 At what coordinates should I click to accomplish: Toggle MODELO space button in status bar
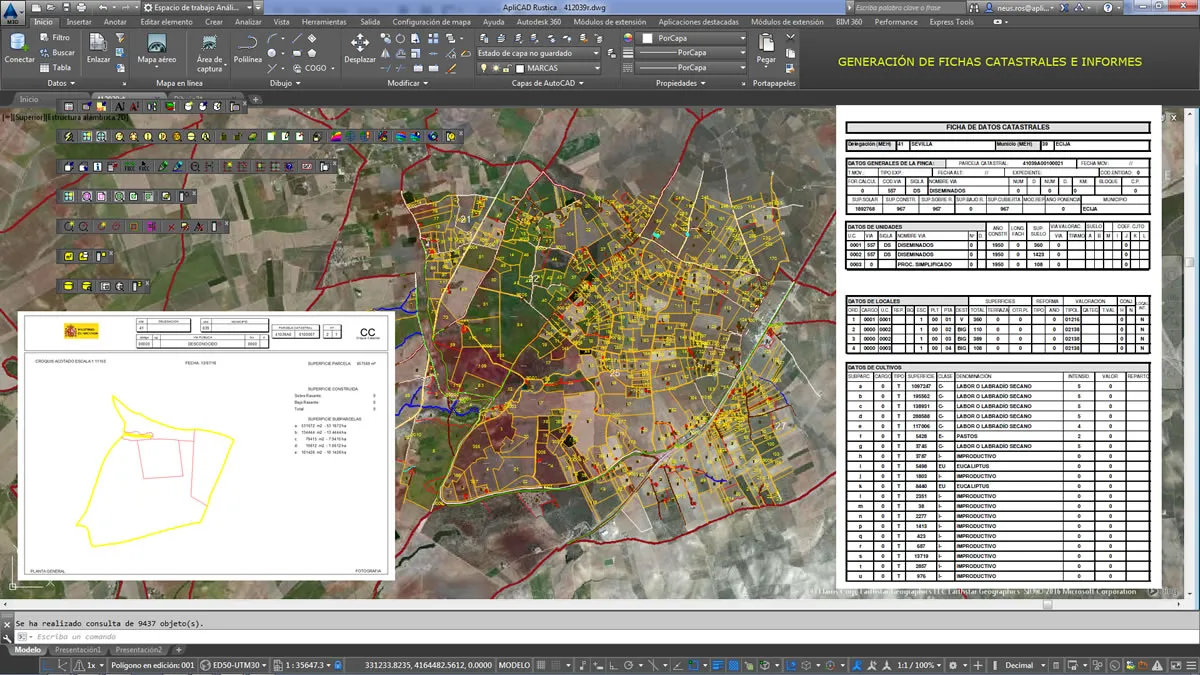(514, 665)
